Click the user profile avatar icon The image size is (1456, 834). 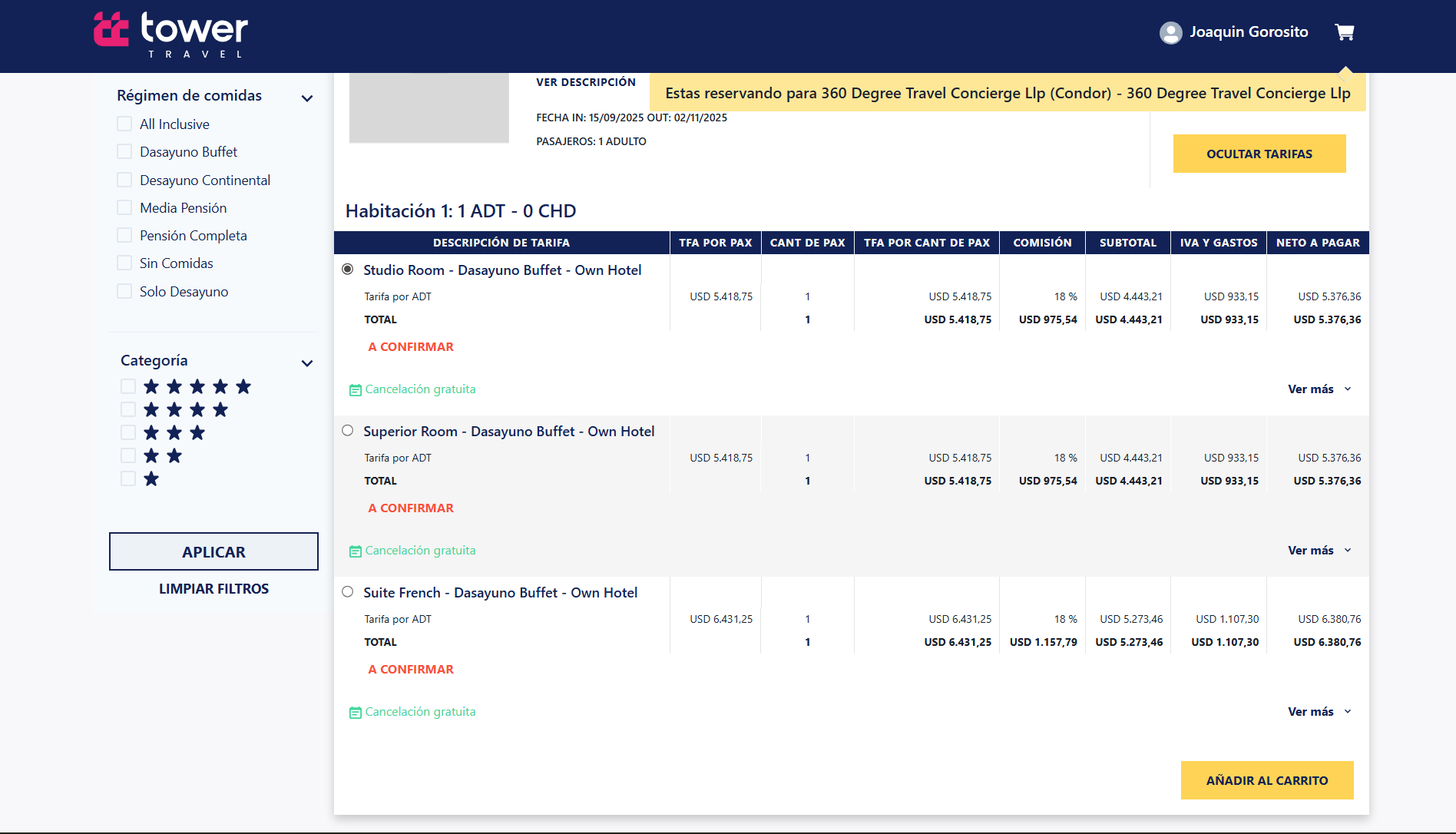(x=1170, y=32)
